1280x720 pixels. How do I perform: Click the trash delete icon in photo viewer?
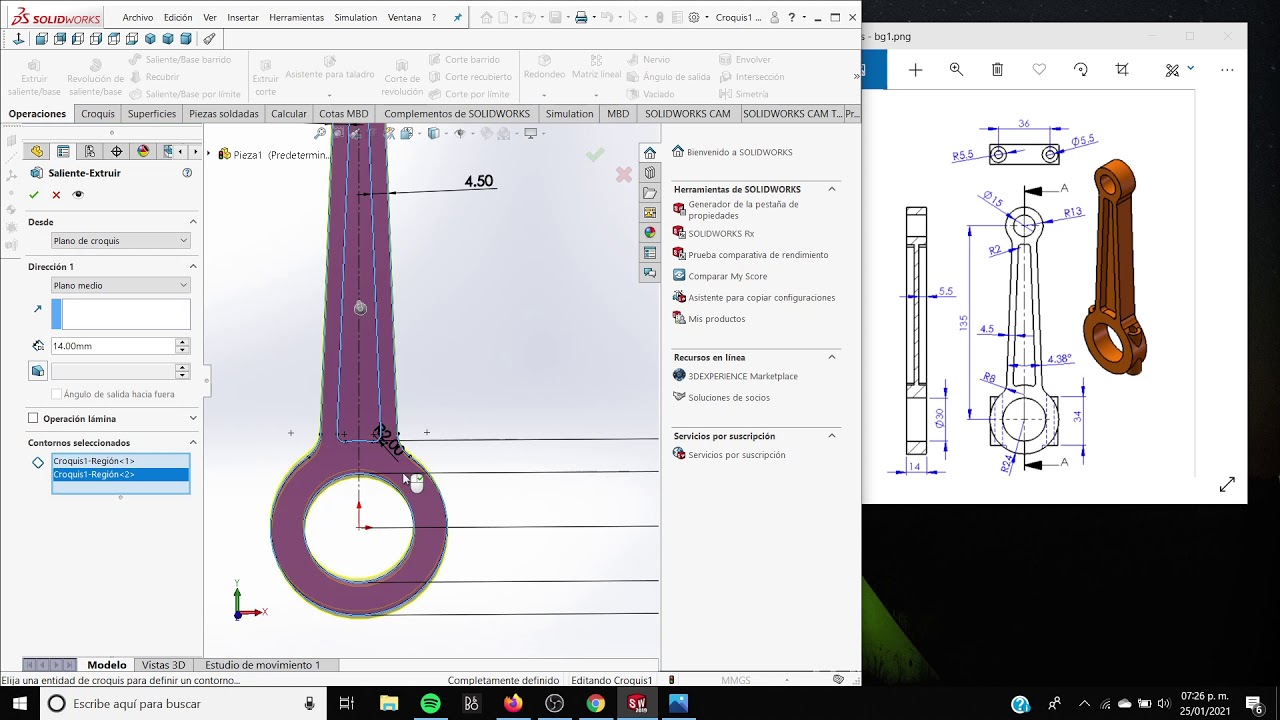pyautogui.click(x=997, y=69)
